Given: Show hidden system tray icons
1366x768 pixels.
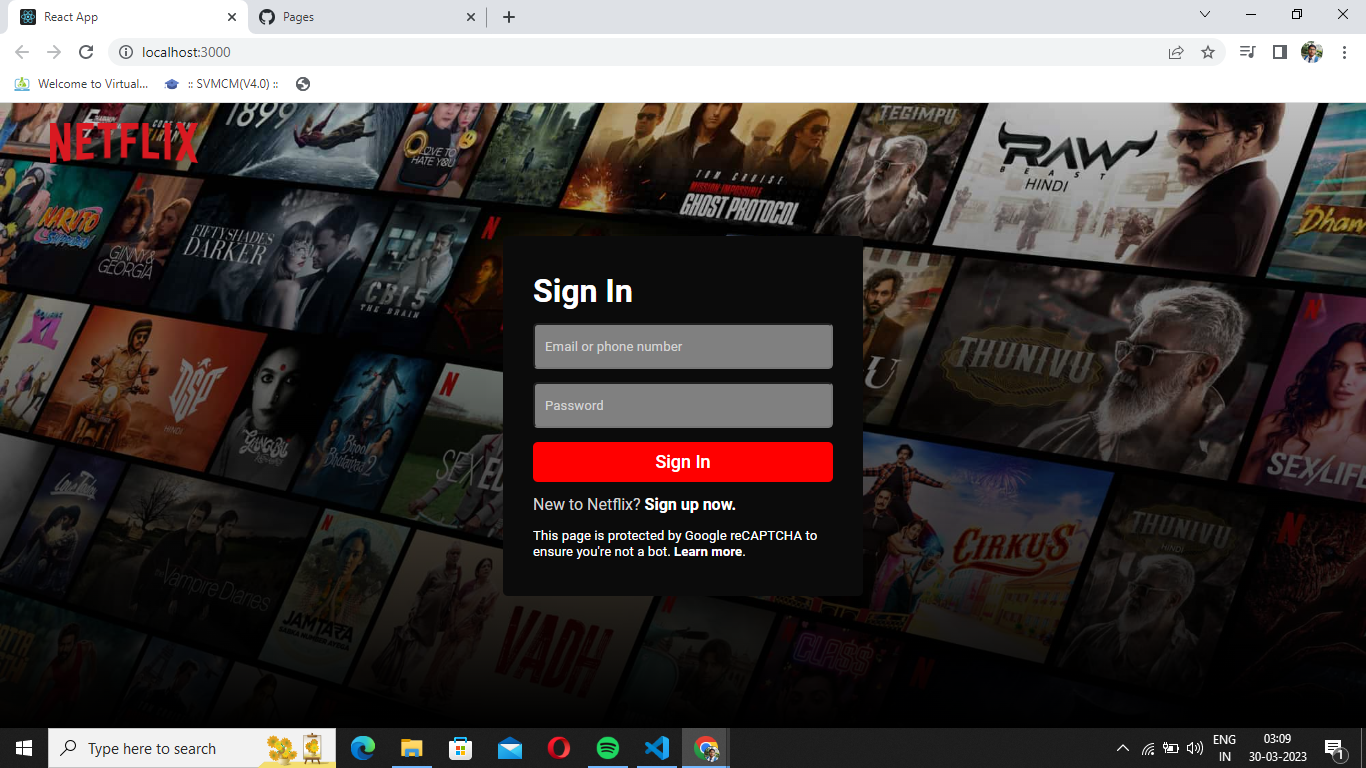Looking at the screenshot, I should coord(1122,748).
